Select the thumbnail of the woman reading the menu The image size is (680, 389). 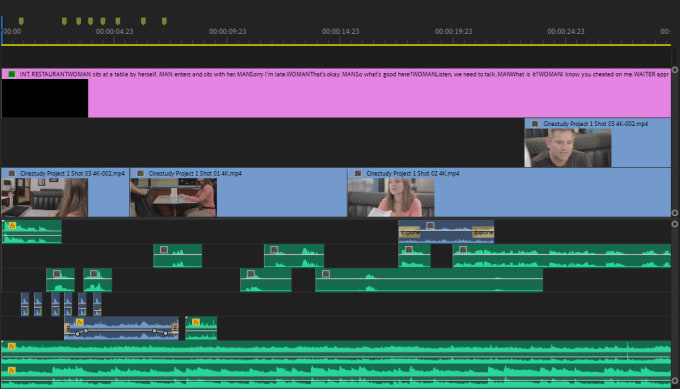point(391,197)
